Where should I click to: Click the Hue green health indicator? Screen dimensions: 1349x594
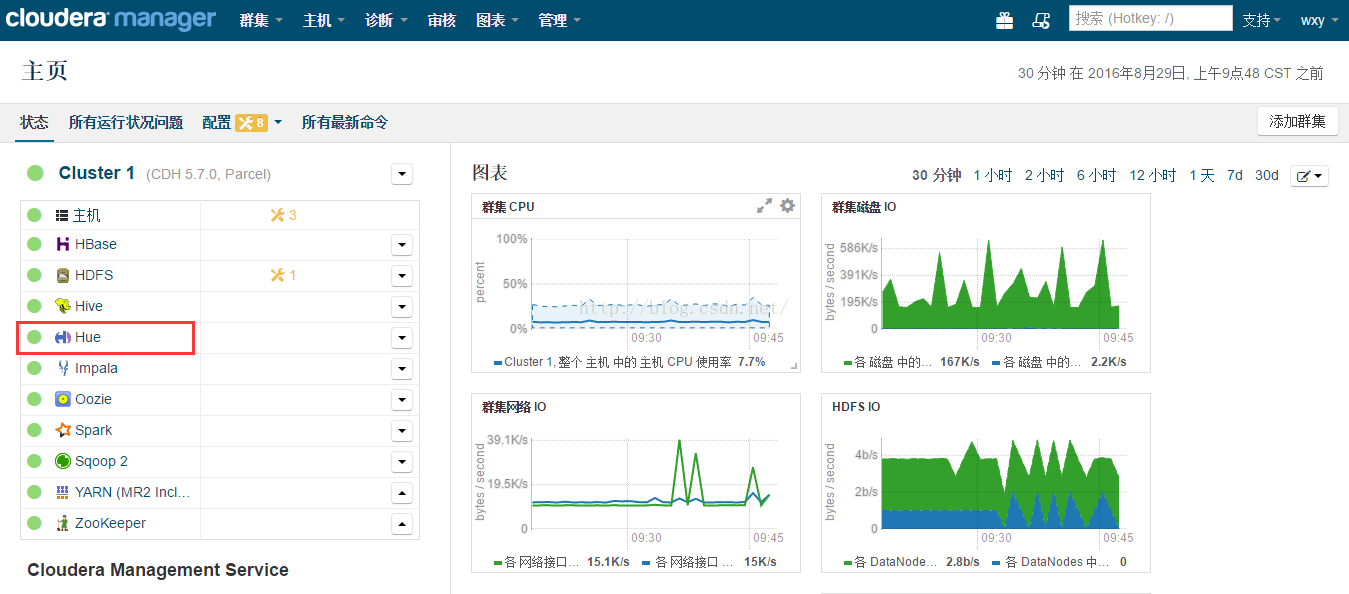pos(35,337)
